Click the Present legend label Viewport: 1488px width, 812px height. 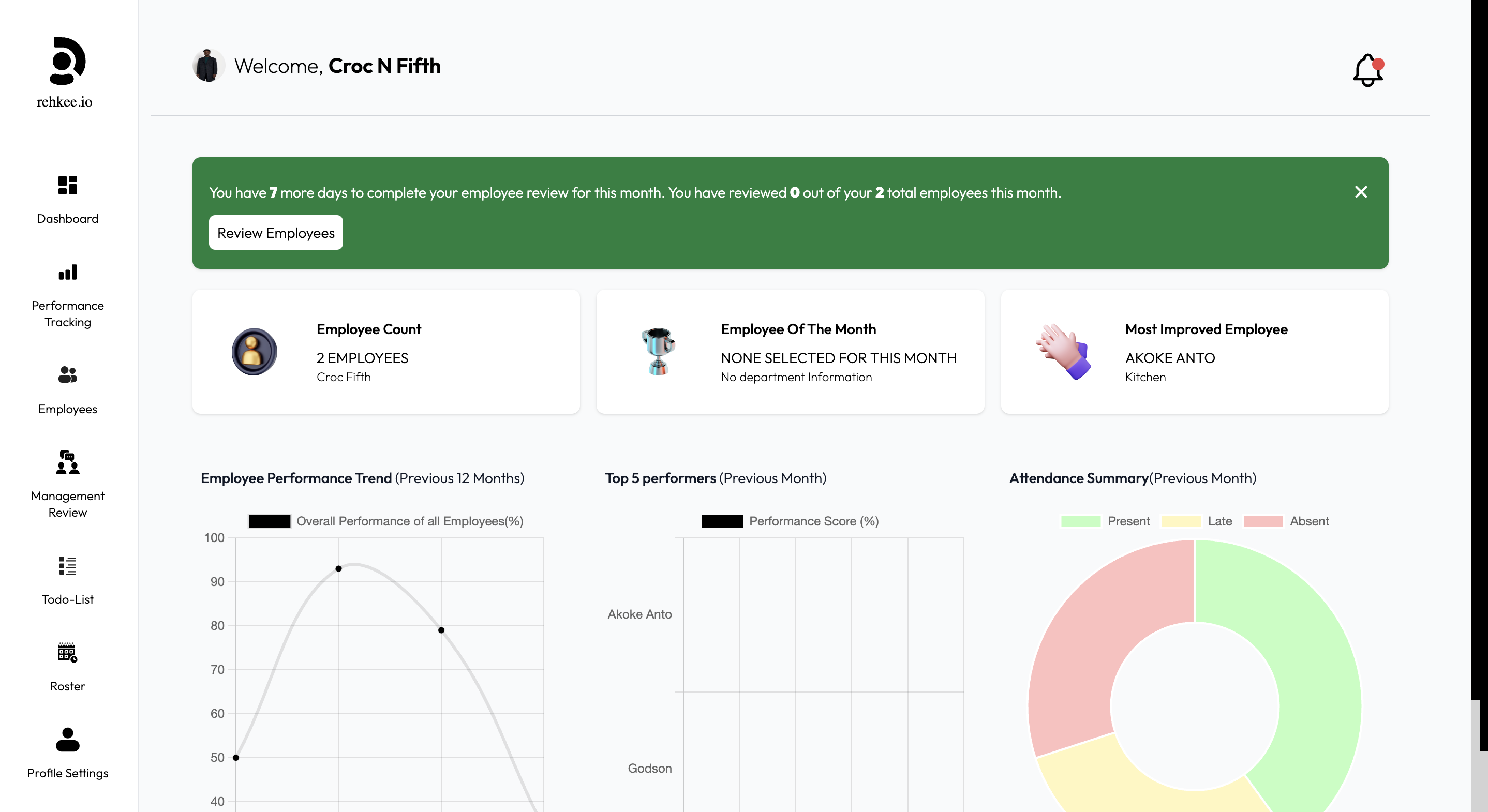[1128, 521]
